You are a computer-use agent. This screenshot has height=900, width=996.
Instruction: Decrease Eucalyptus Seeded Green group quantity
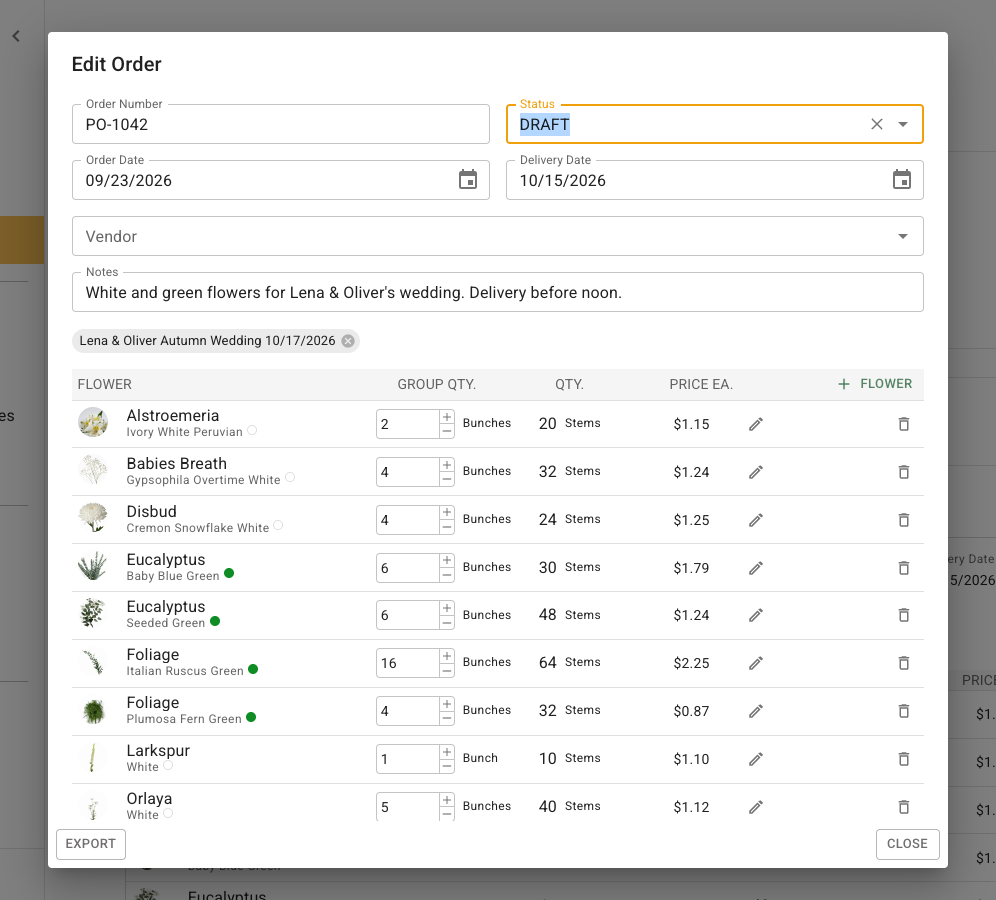[447, 622]
